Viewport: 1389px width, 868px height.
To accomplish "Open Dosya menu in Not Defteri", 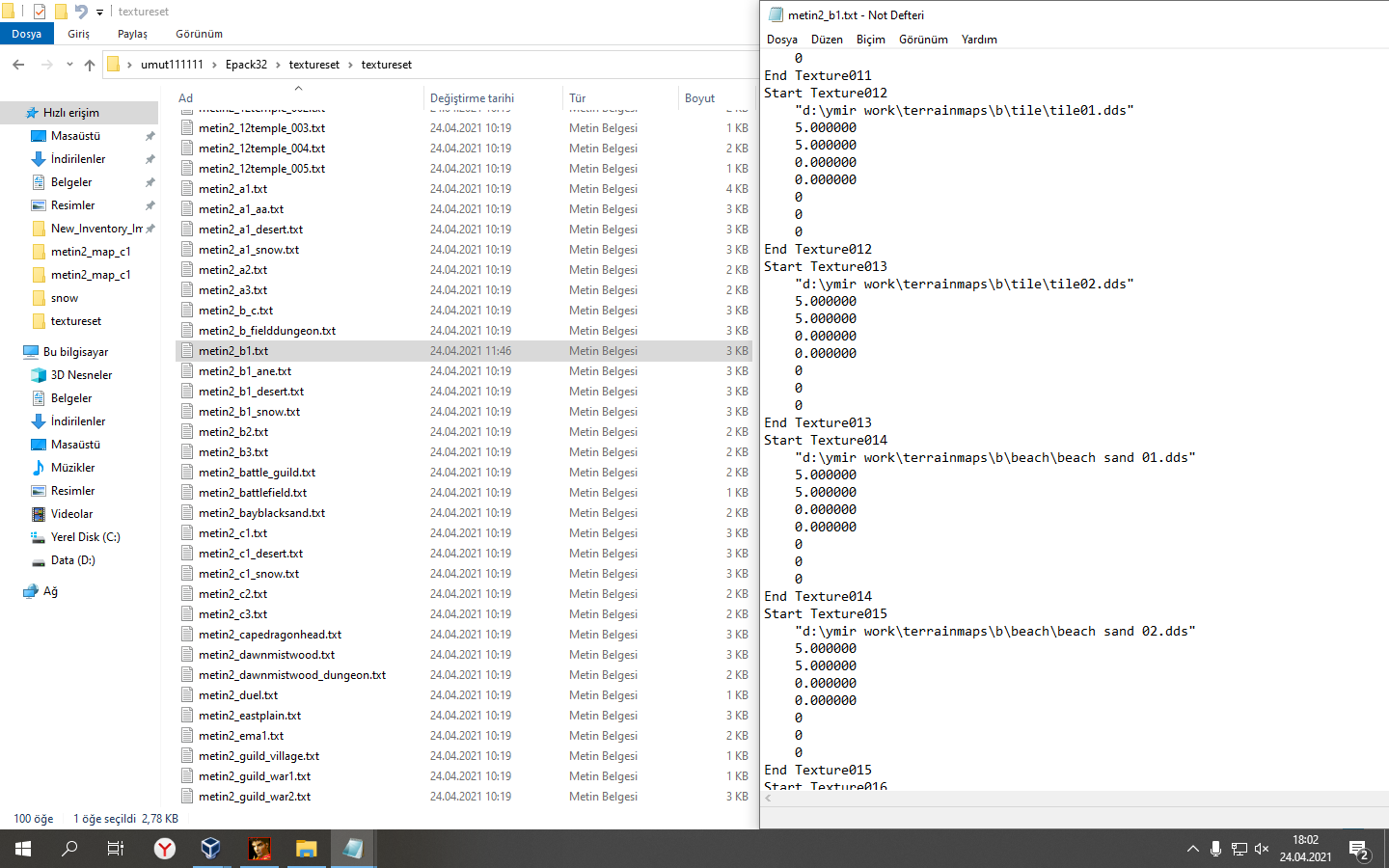I will click(x=782, y=40).
